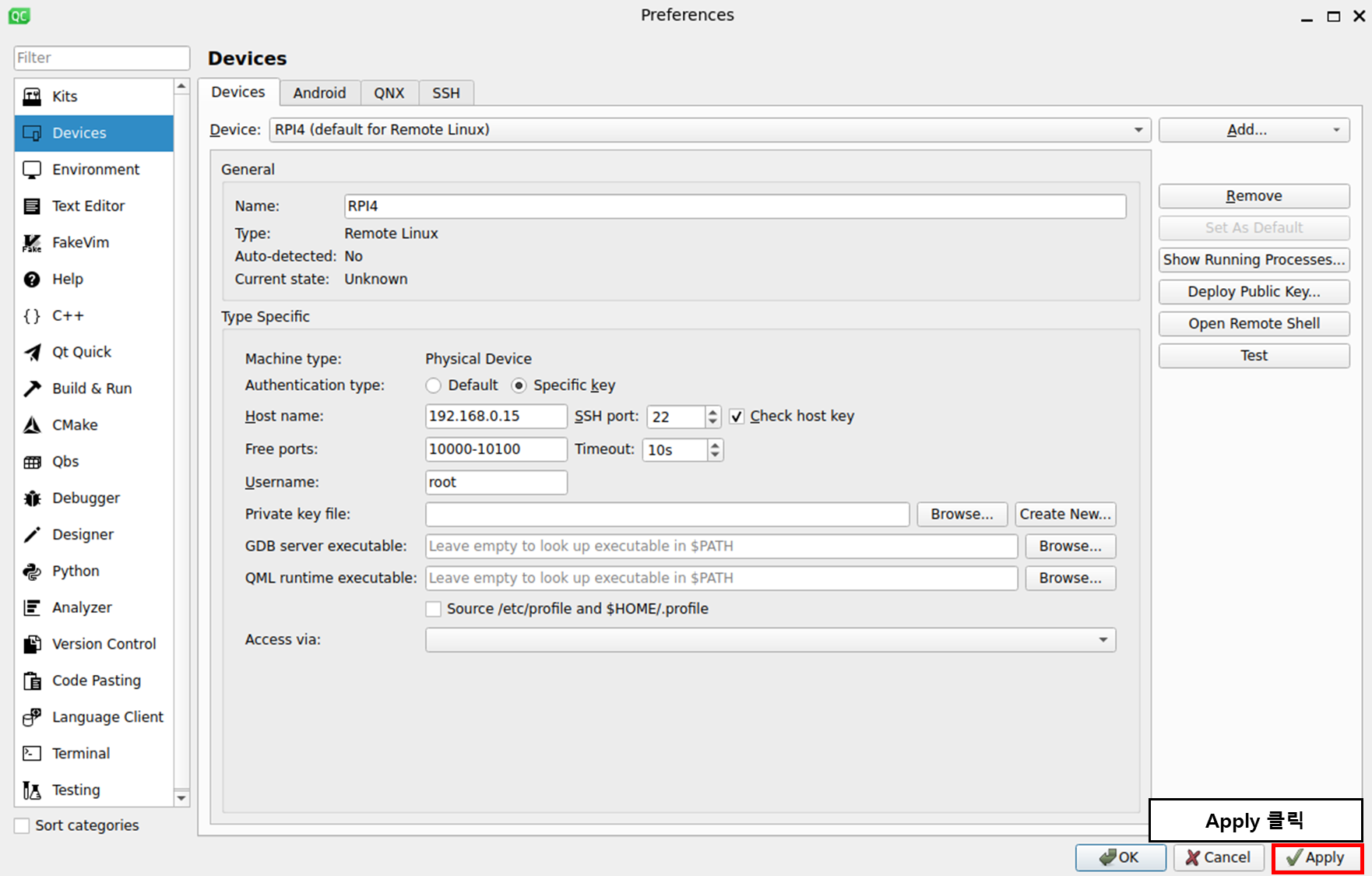The width and height of the screenshot is (1372, 876).
Task: Open Text Editor settings icon
Action: [32, 206]
